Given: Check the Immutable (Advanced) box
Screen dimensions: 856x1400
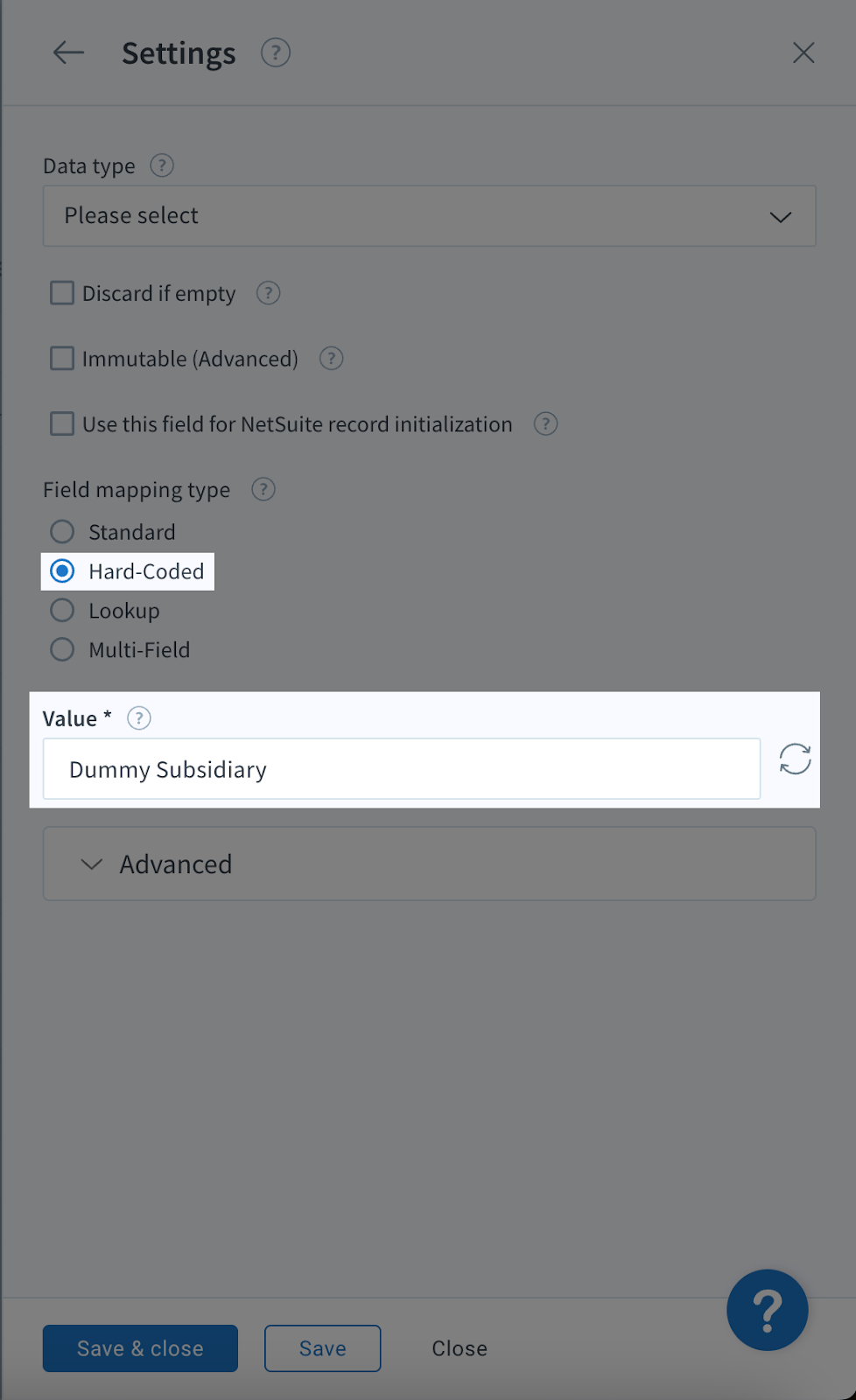Looking at the screenshot, I should click(62, 358).
